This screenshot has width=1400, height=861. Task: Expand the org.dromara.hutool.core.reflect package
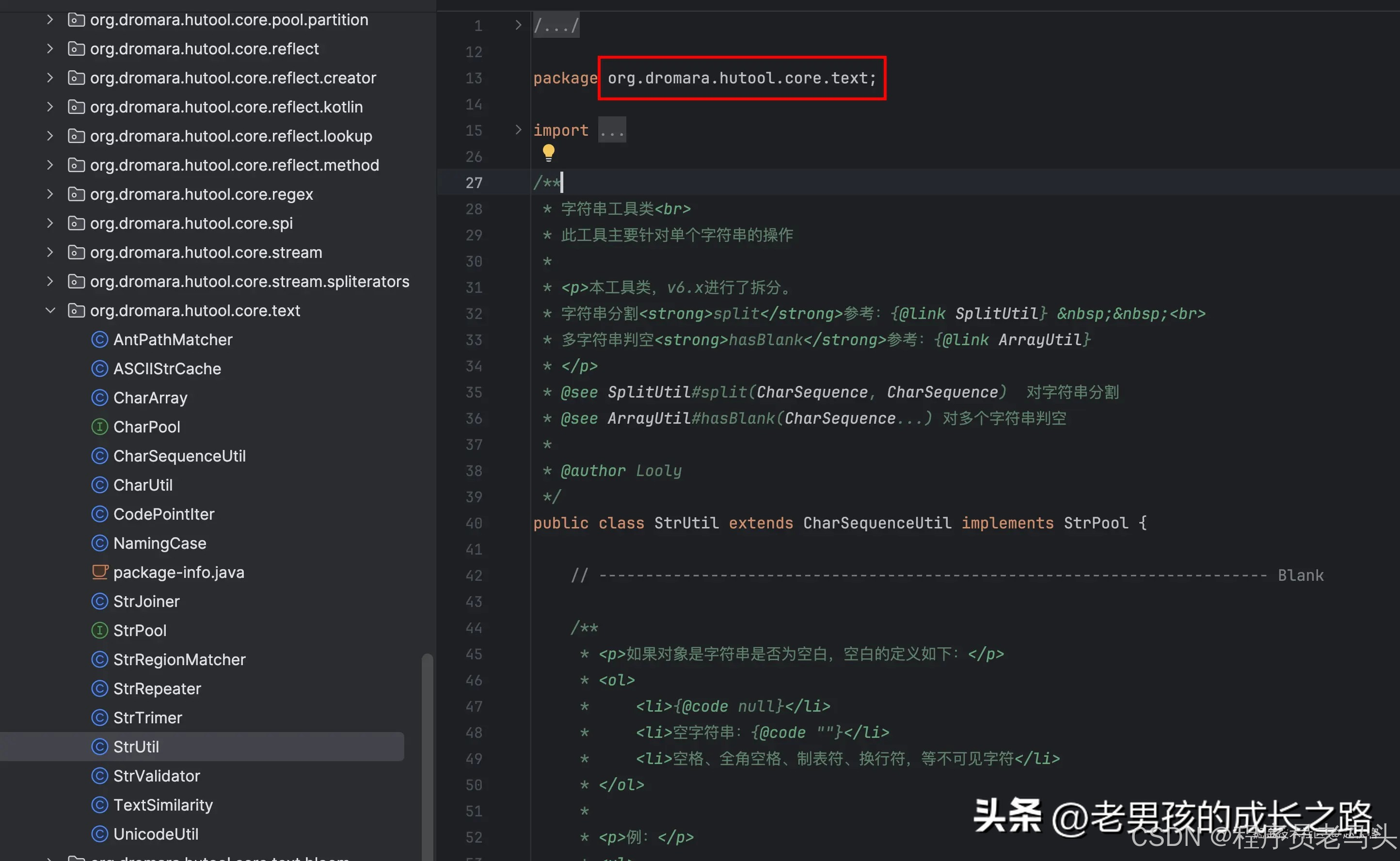pos(50,48)
